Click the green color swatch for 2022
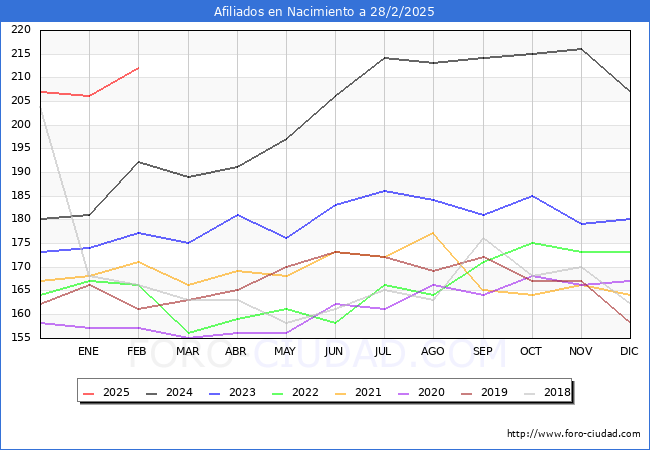Image resolution: width=650 pixels, height=450 pixels. tap(278, 393)
